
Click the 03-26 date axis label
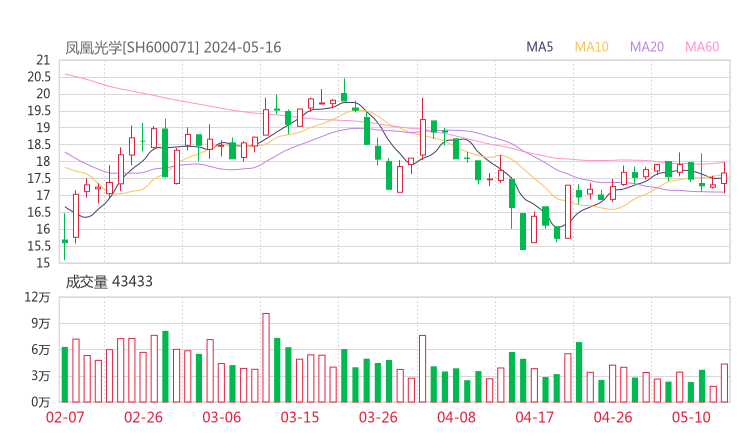tap(378, 417)
